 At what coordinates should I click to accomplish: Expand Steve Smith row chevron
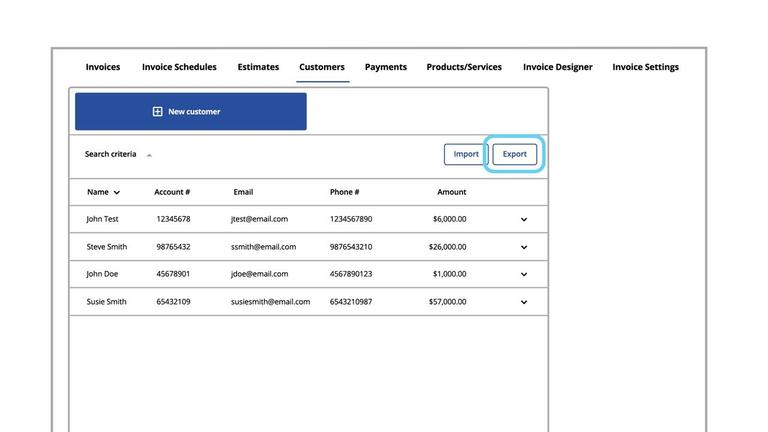[523, 247]
